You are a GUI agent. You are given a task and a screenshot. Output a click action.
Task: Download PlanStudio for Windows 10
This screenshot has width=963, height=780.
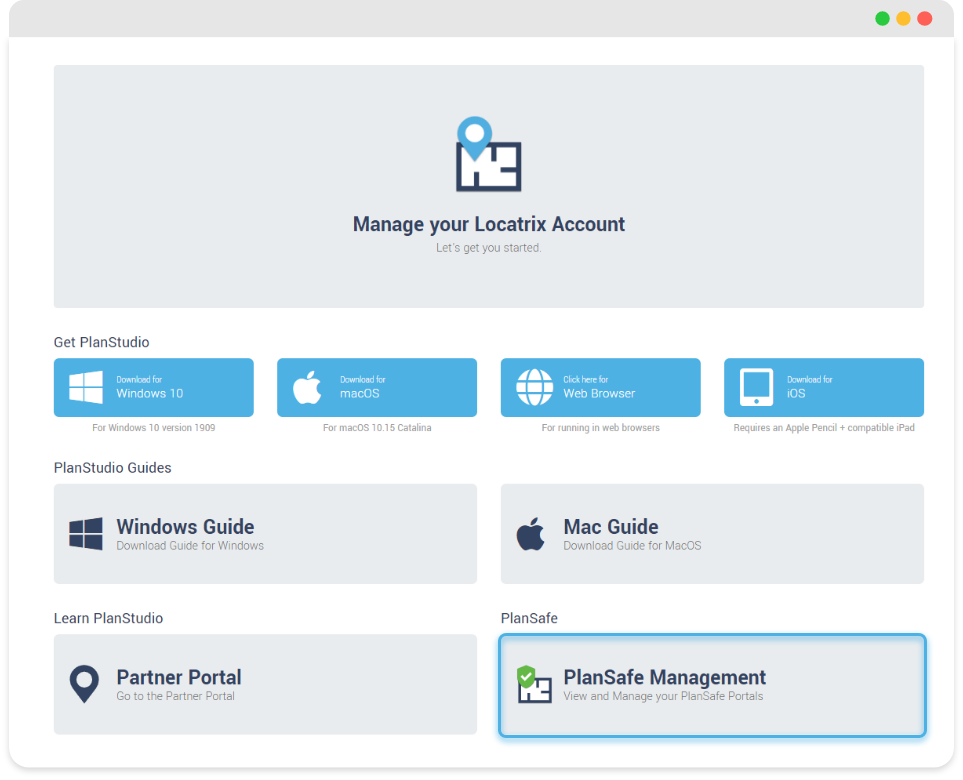point(154,388)
